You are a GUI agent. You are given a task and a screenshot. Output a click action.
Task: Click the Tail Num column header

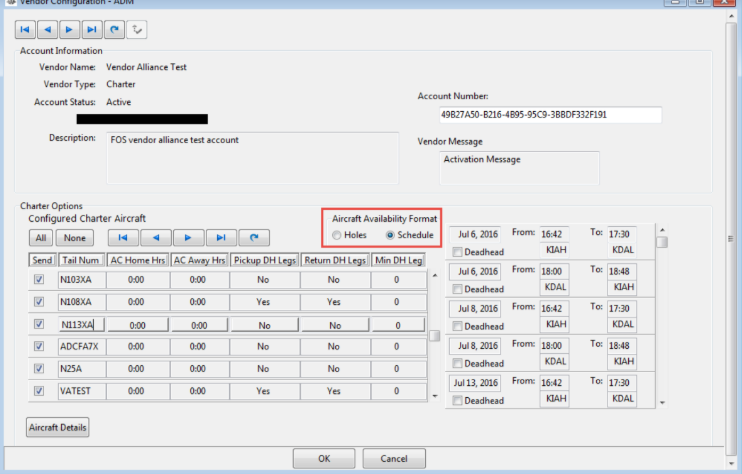point(79,261)
